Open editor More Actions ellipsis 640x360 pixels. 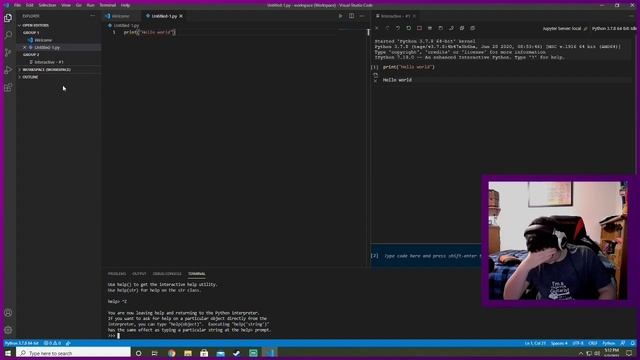(362, 16)
